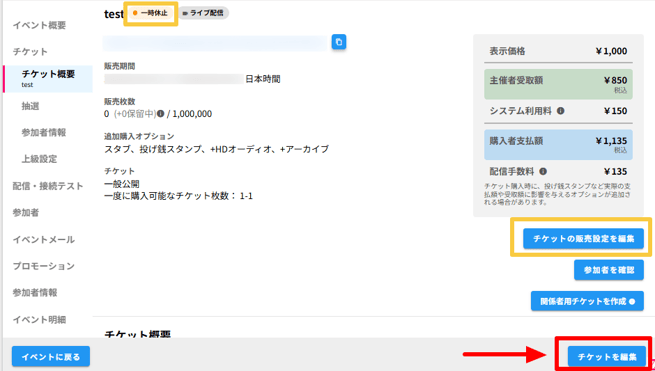Select チケット概要 test in the sidebar
This screenshot has height=371, width=655.
coord(48,79)
